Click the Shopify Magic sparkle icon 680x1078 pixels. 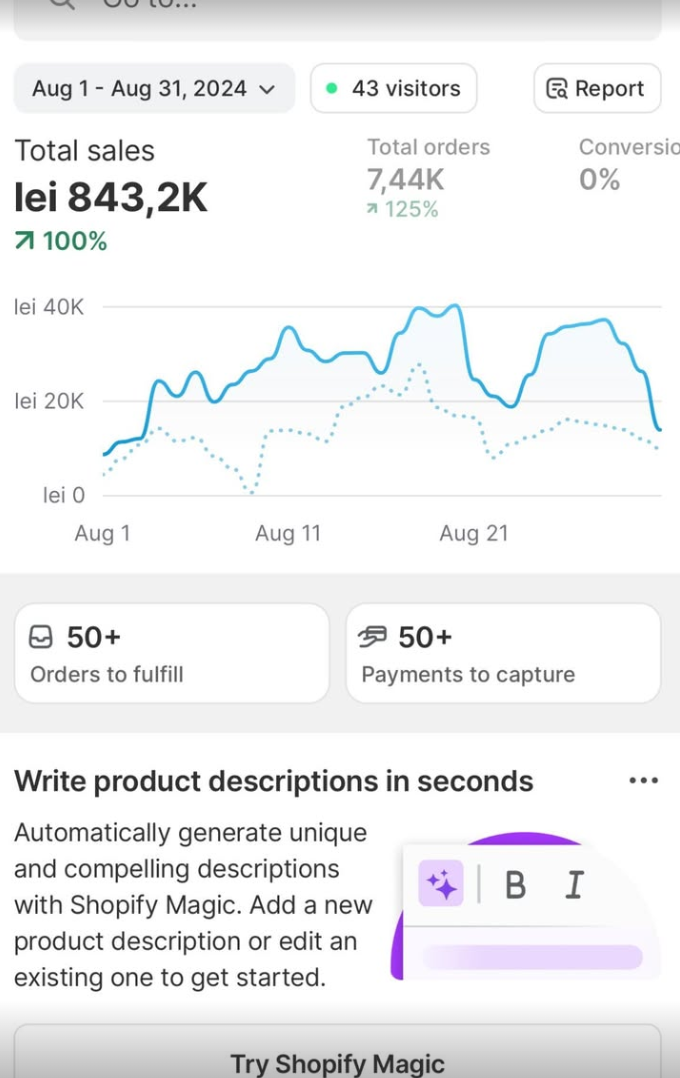click(x=441, y=884)
